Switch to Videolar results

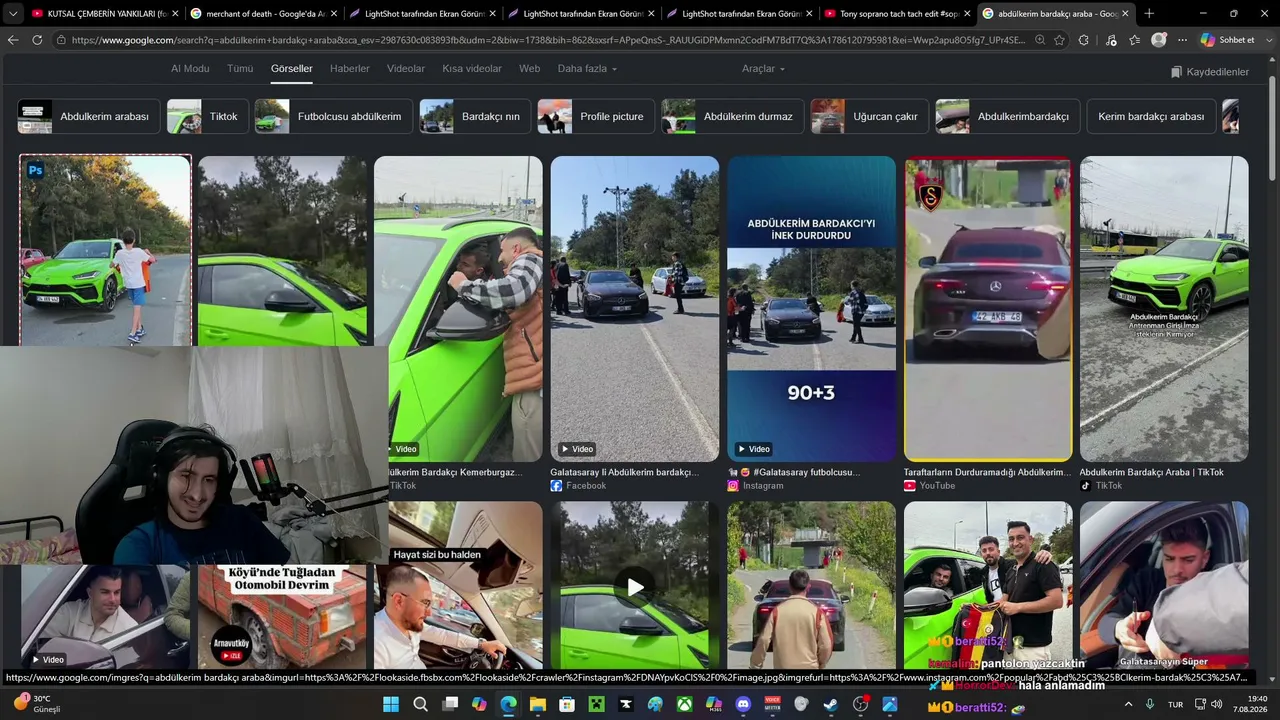coord(406,69)
